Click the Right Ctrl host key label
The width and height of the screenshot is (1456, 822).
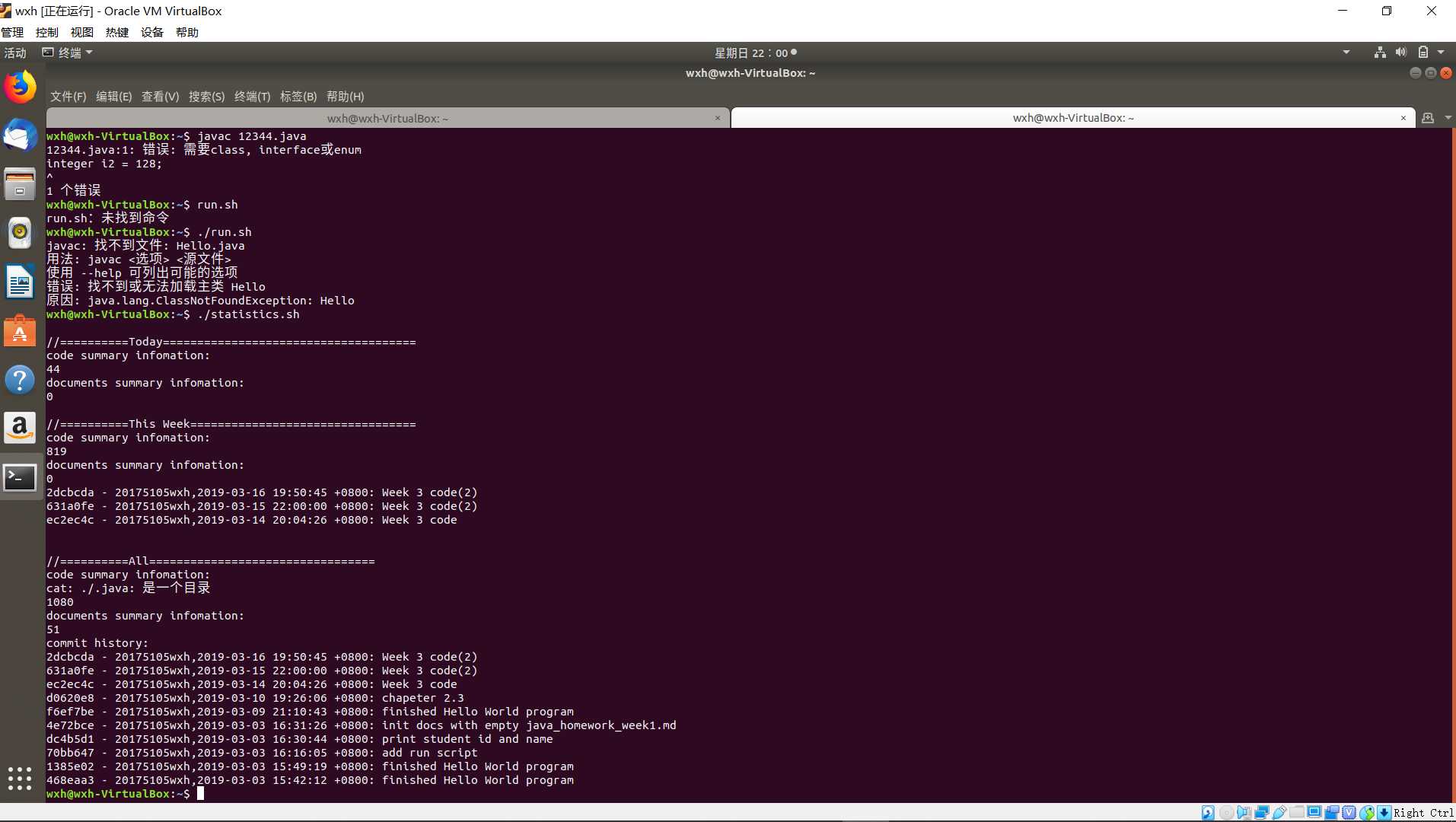1423,813
